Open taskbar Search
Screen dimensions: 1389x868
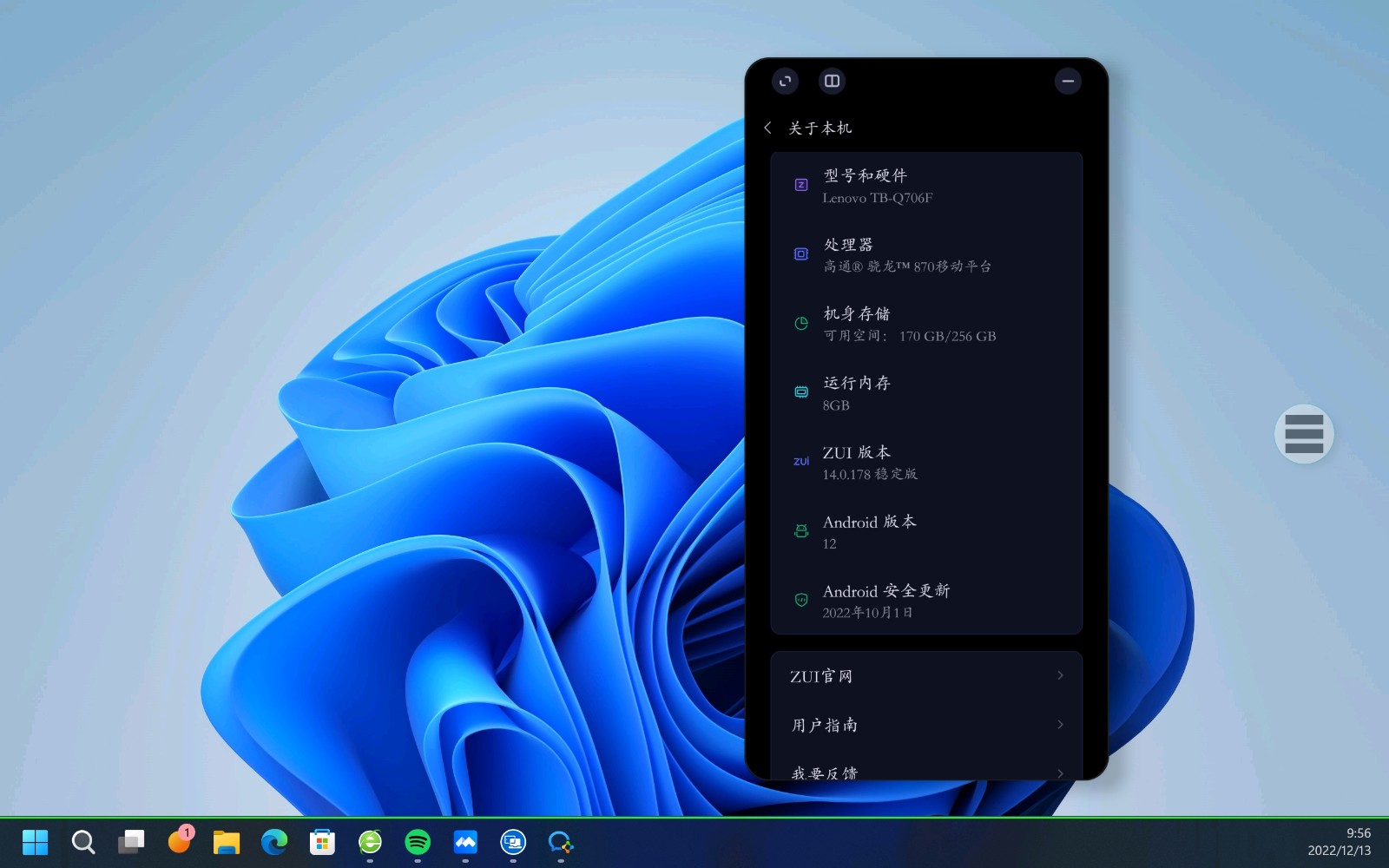(x=83, y=842)
